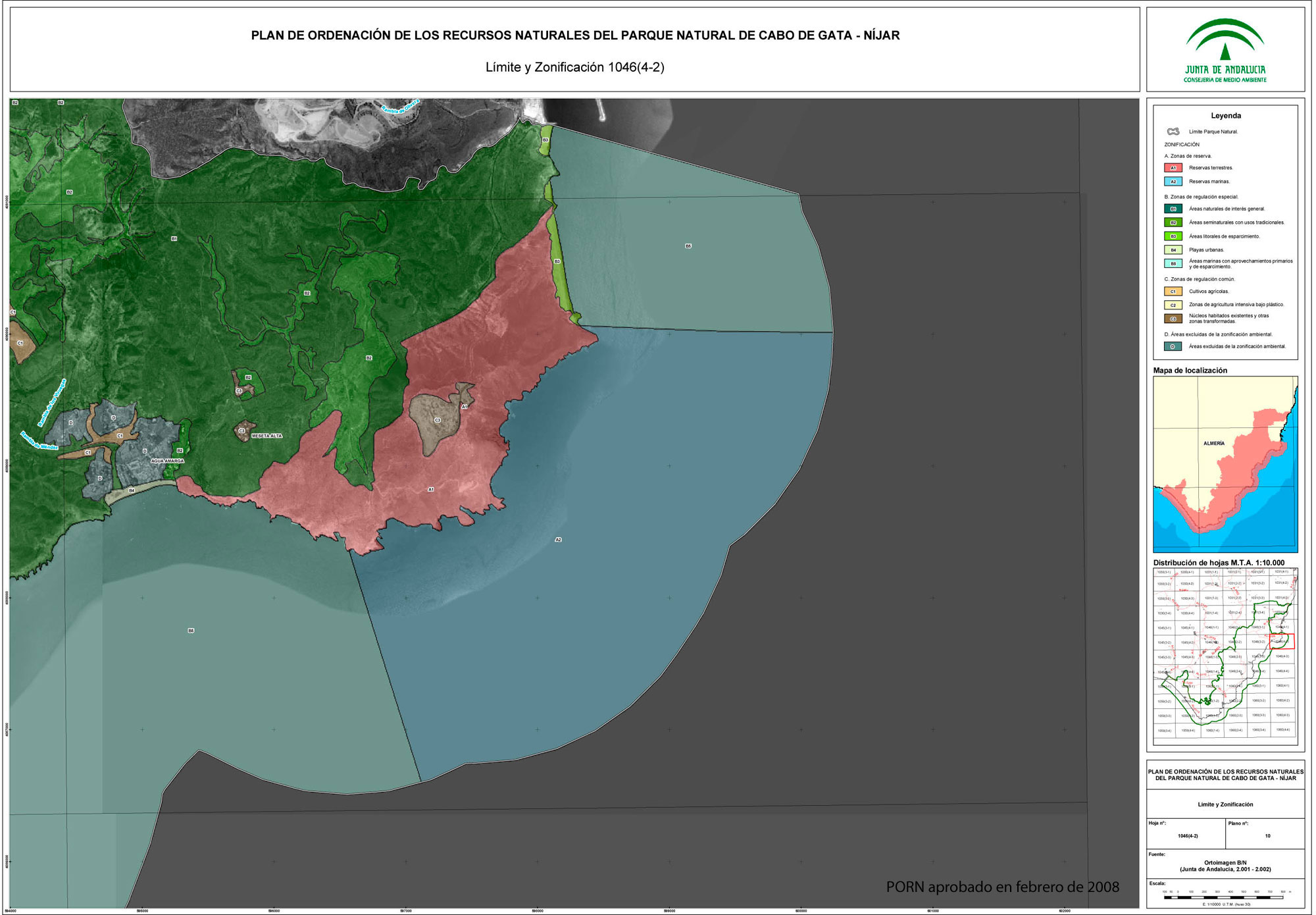1316x915 pixels.
Task: Click the 'ALMERÍA' label on locator map
Action: [1214, 444]
